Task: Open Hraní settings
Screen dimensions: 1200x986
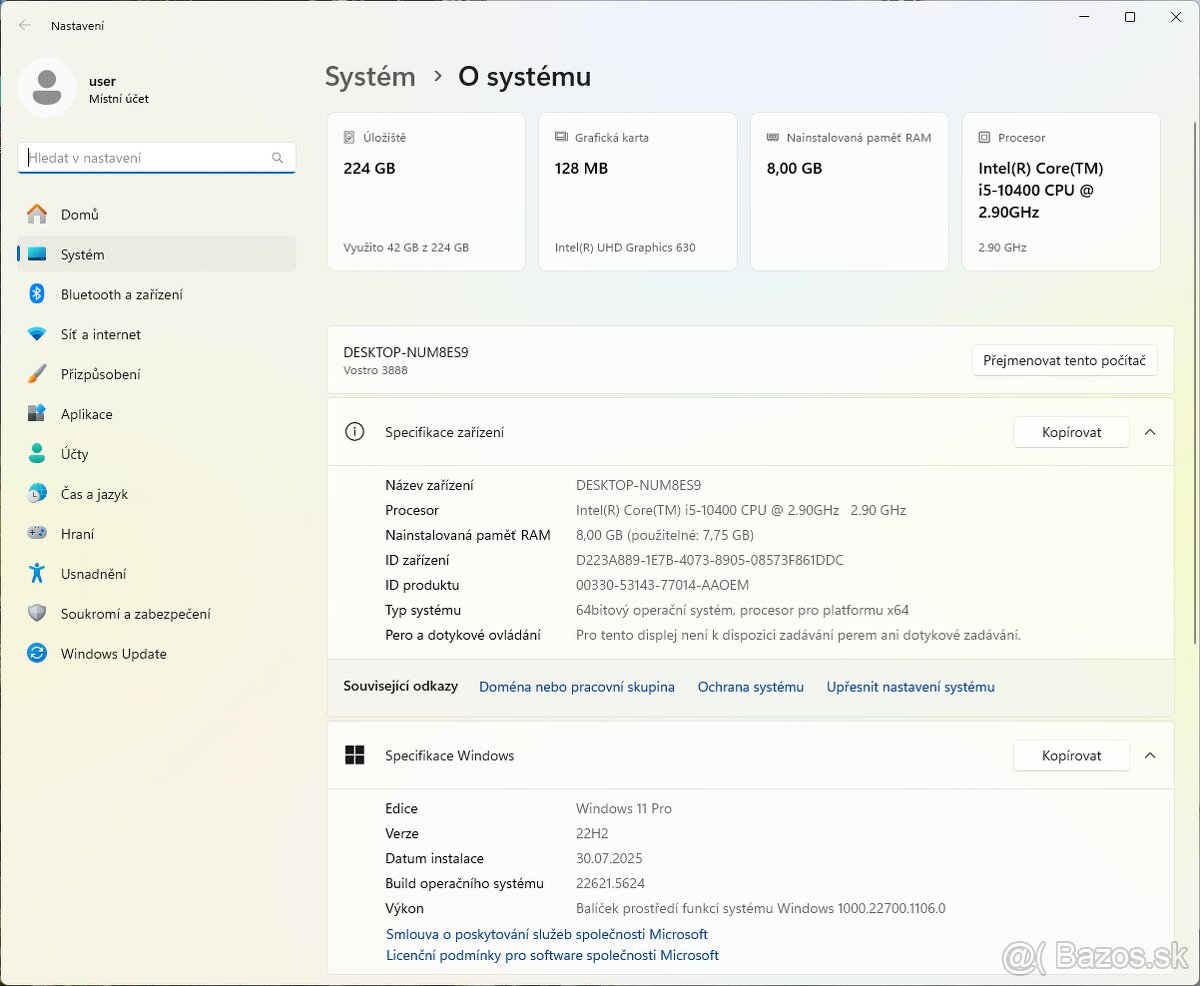Action: click(75, 534)
